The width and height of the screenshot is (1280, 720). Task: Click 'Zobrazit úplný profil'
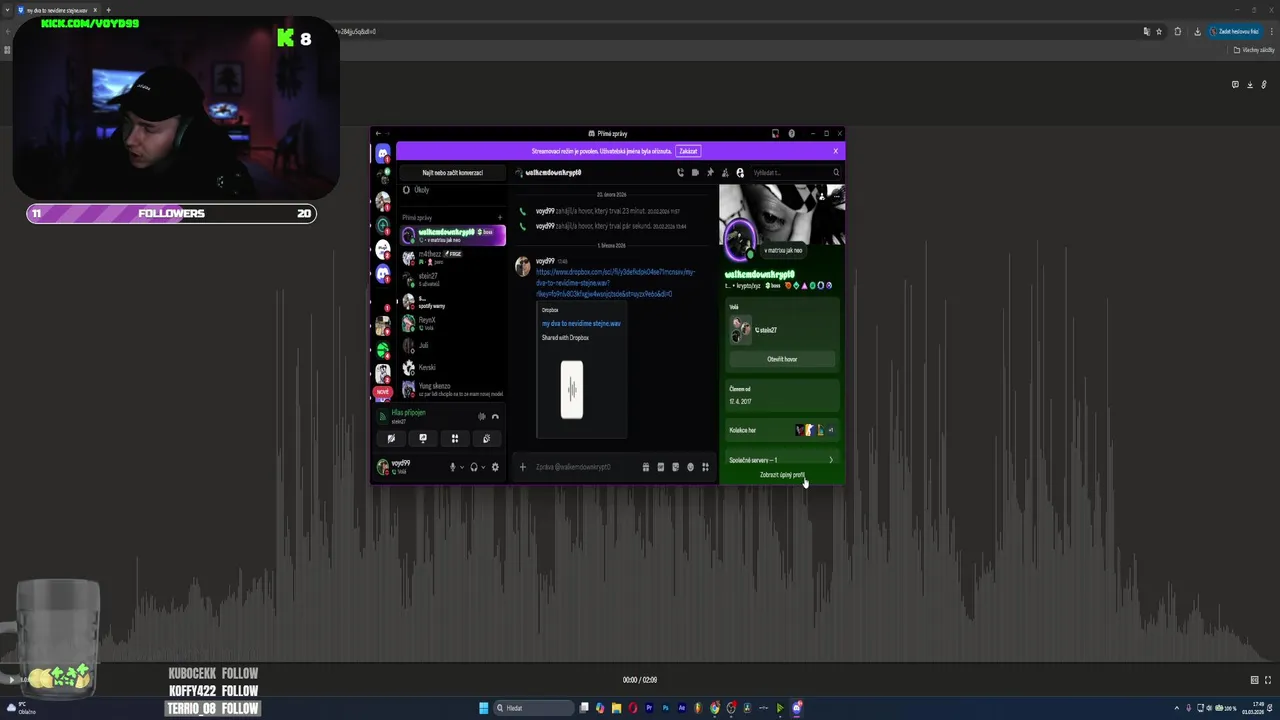[x=782, y=475]
